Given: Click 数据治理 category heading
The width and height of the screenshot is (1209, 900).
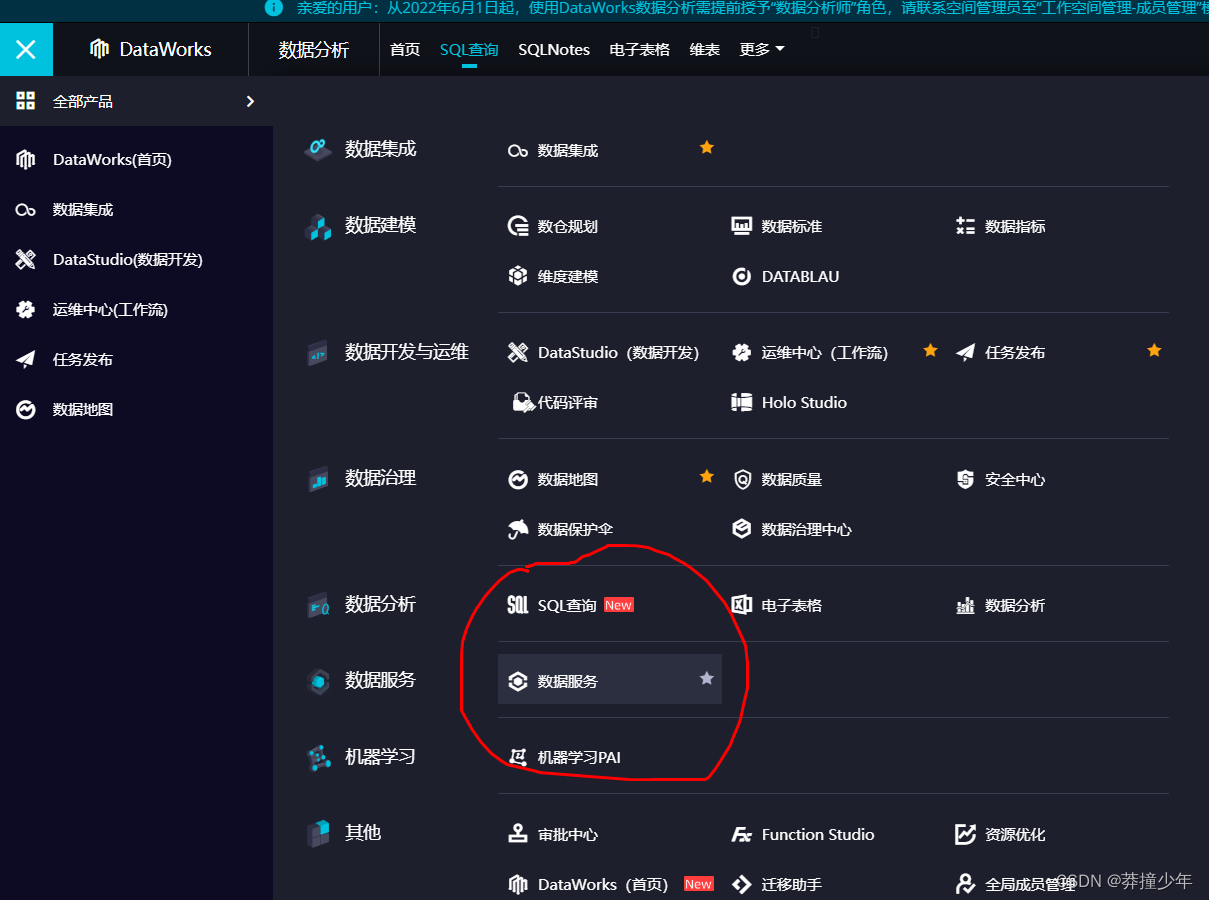Looking at the screenshot, I should (x=380, y=478).
